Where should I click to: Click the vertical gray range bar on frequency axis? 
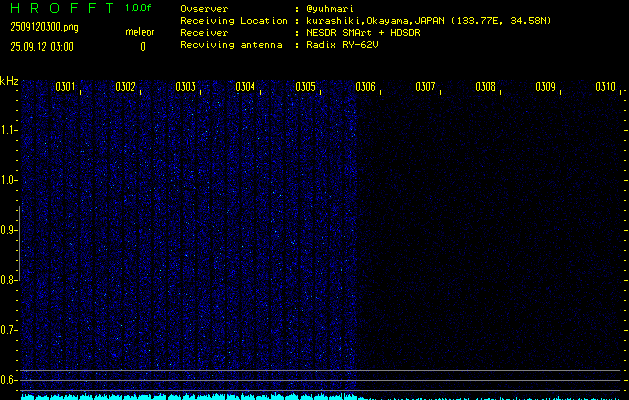pyautogui.click(x=19, y=243)
